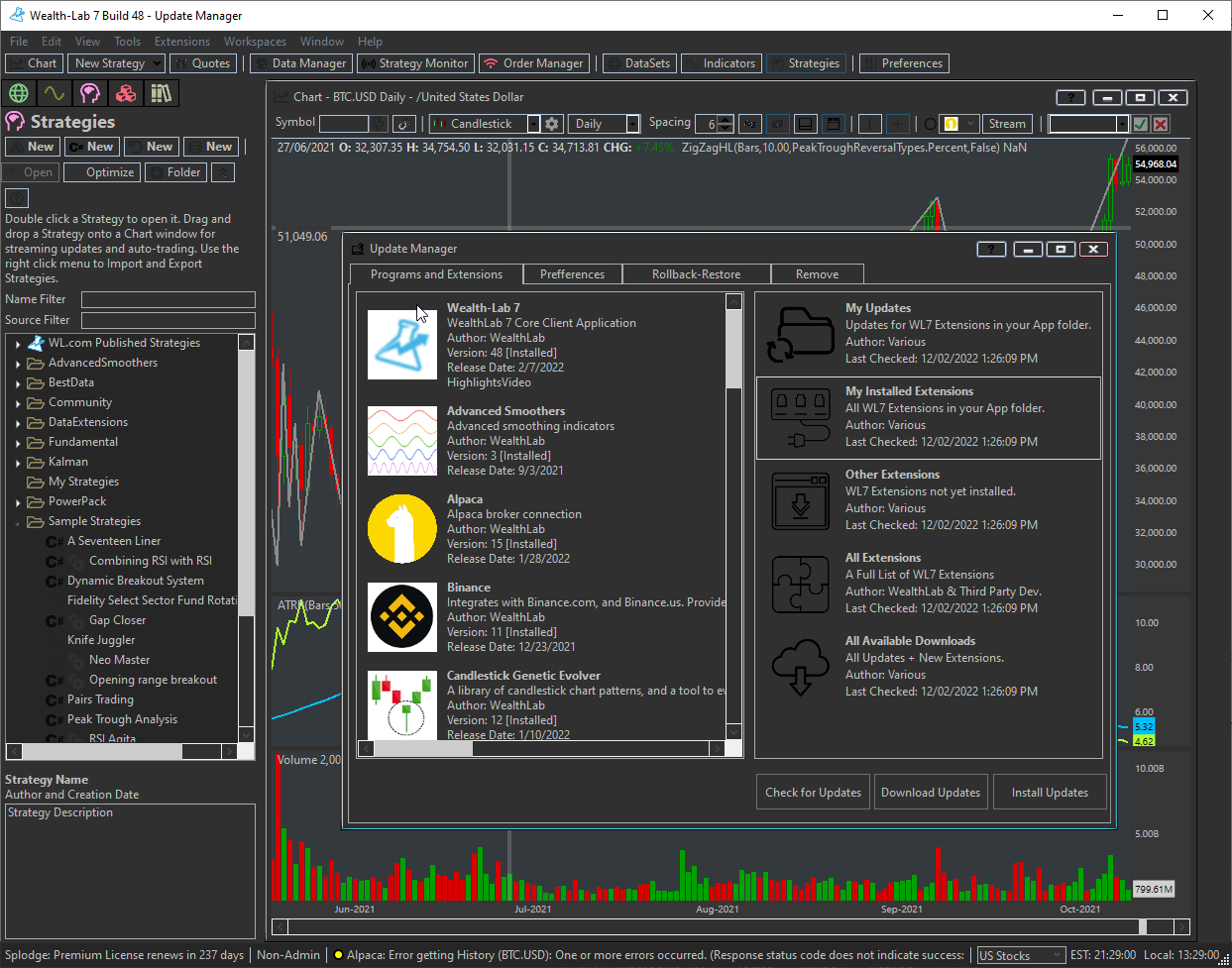Image resolution: width=1232 pixels, height=968 pixels.
Task: Open the Strategy Monitor toolbar button
Action: [415, 63]
